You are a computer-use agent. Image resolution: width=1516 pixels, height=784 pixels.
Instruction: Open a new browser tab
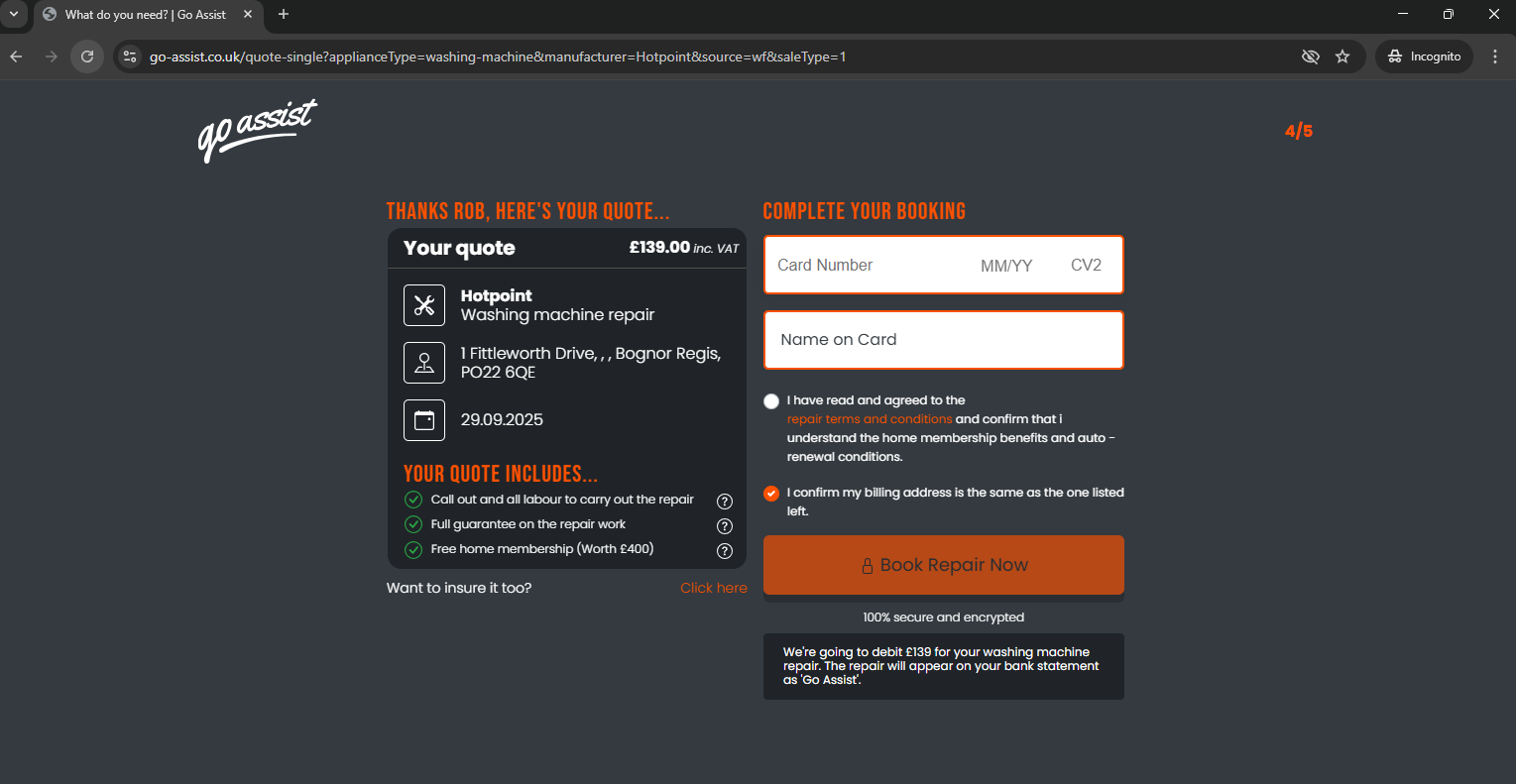pos(284,14)
